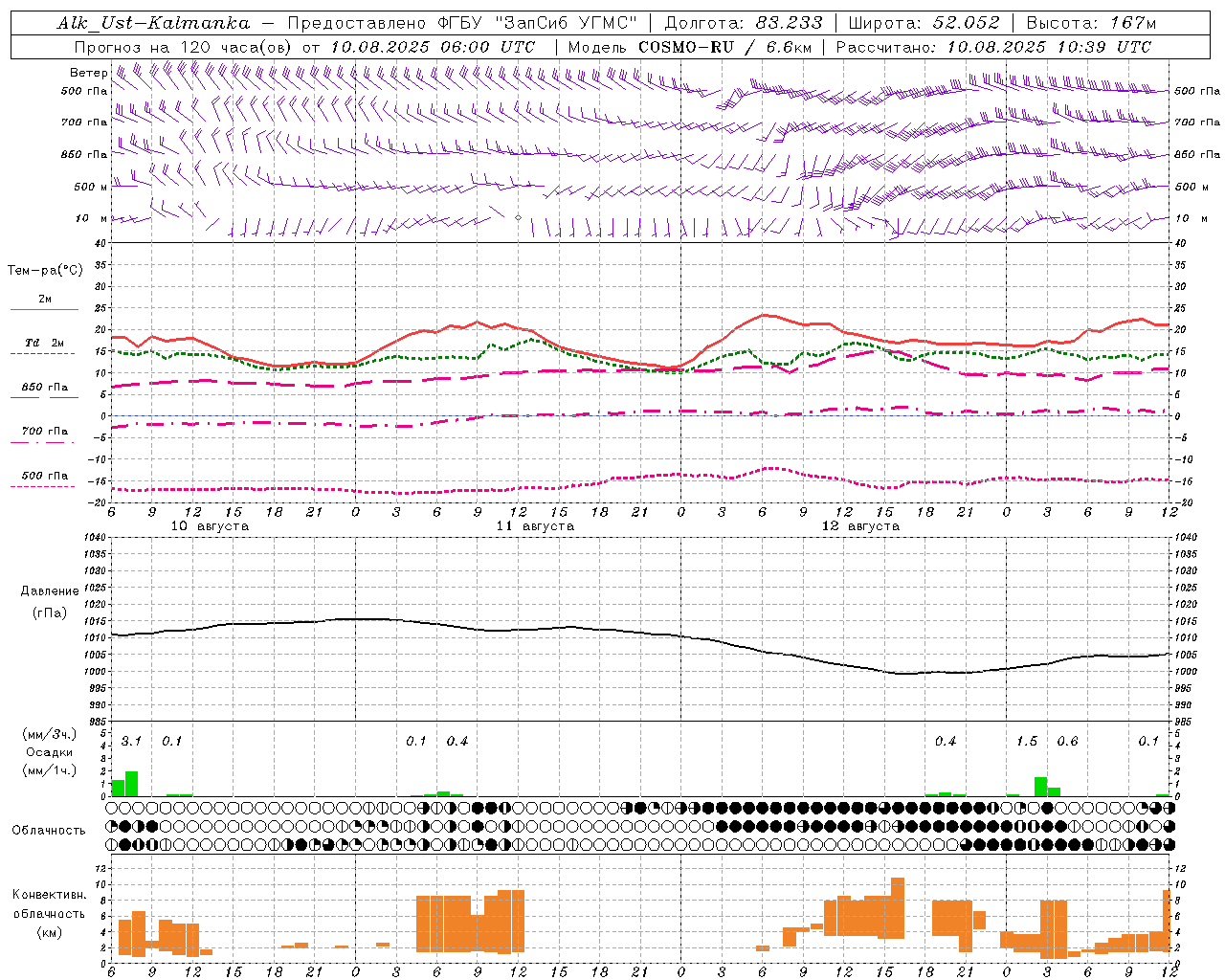
Task: Click the station name "Alk_Ust-Kalmanka"
Action: click(x=153, y=23)
